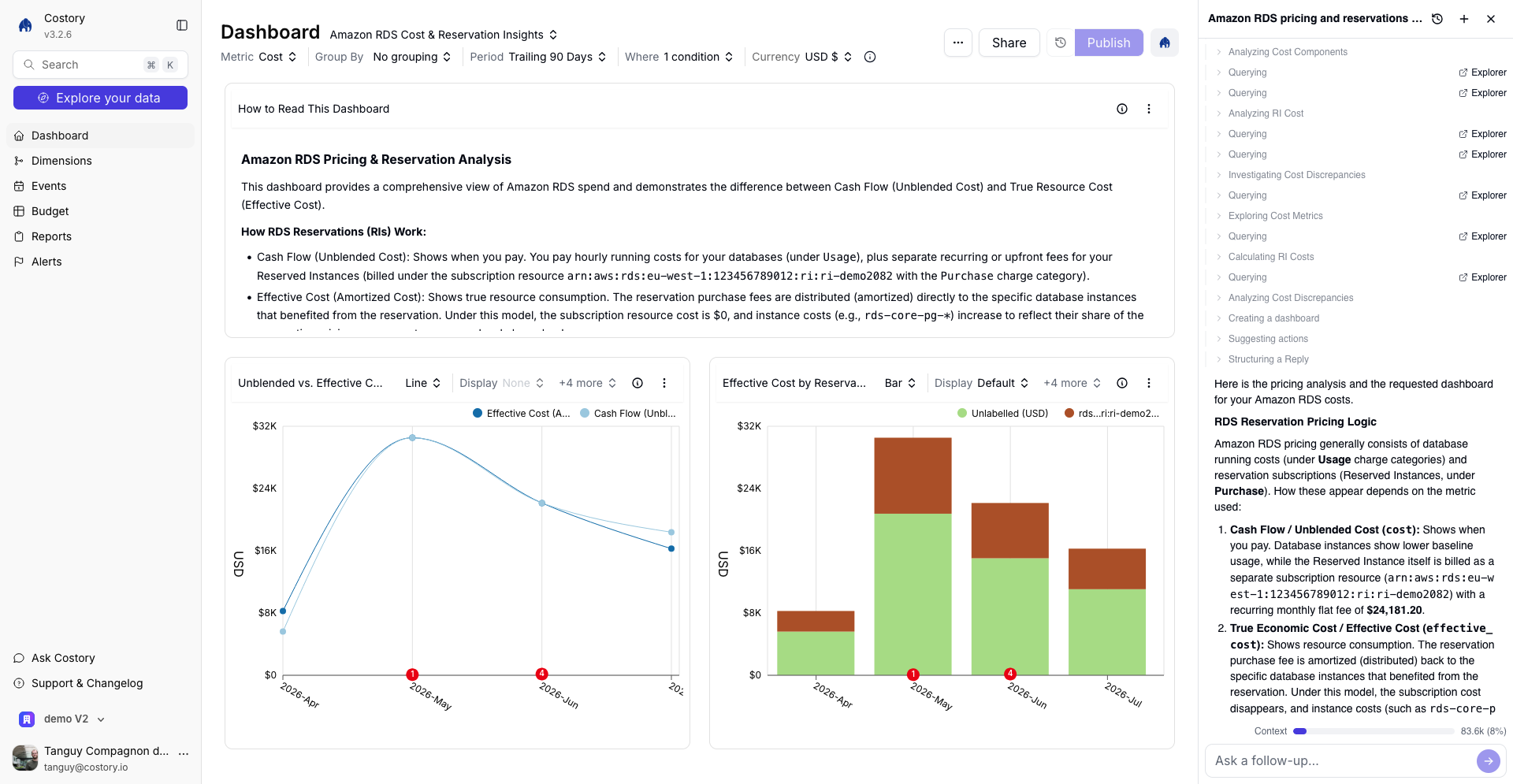Image resolution: width=1513 pixels, height=784 pixels.
Task: Expand the demo V2 workspace switcher
Action: 62,719
